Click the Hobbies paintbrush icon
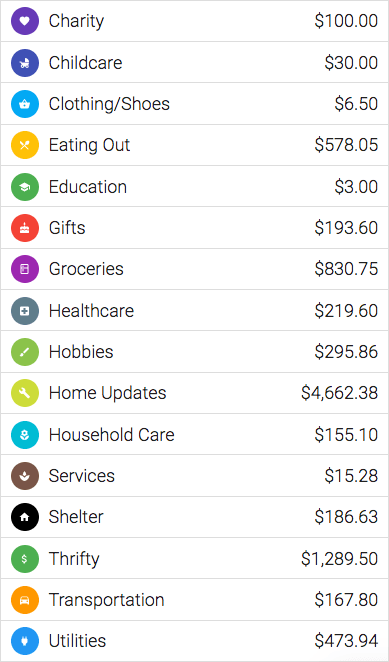This screenshot has width=389, height=662. tap(25, 352)
